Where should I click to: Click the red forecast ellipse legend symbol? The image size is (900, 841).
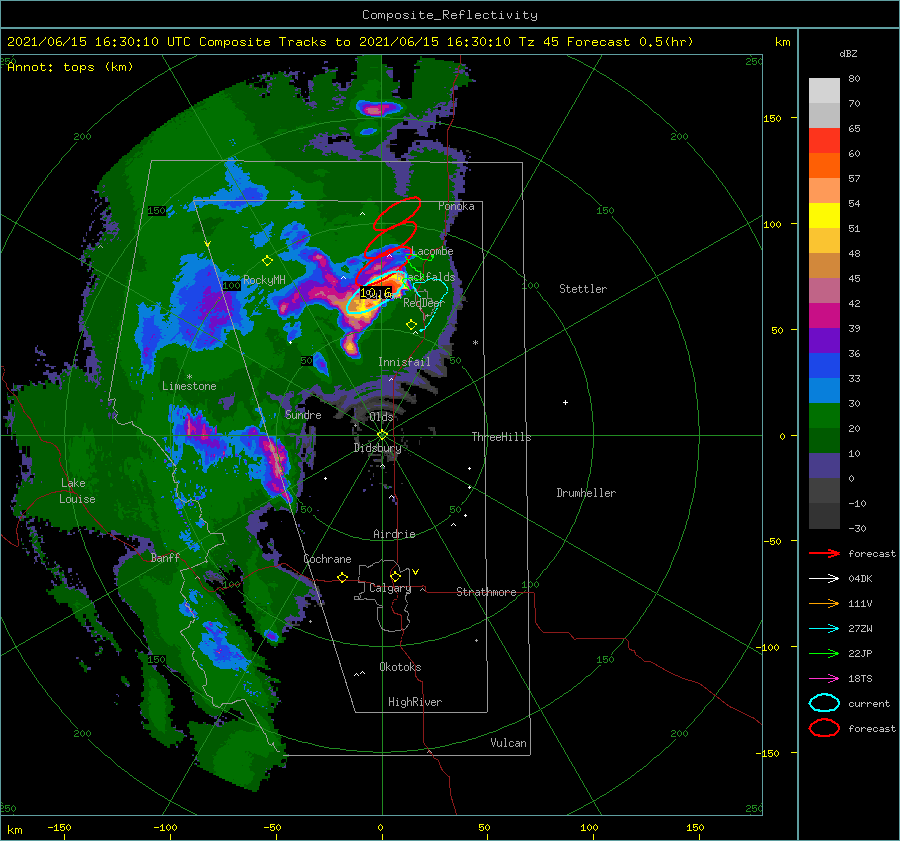[x=824, y=728]
